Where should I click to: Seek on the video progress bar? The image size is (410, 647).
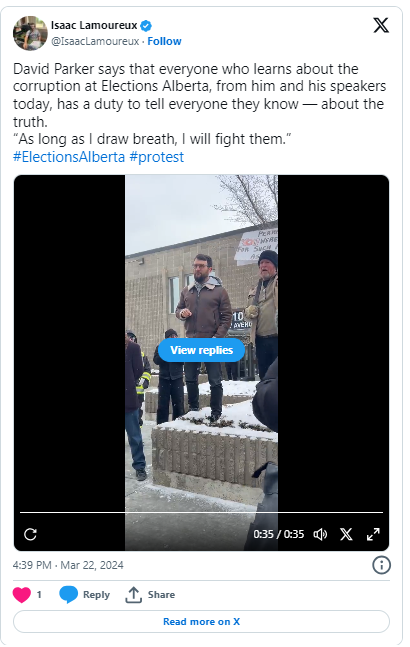point(201,512)
